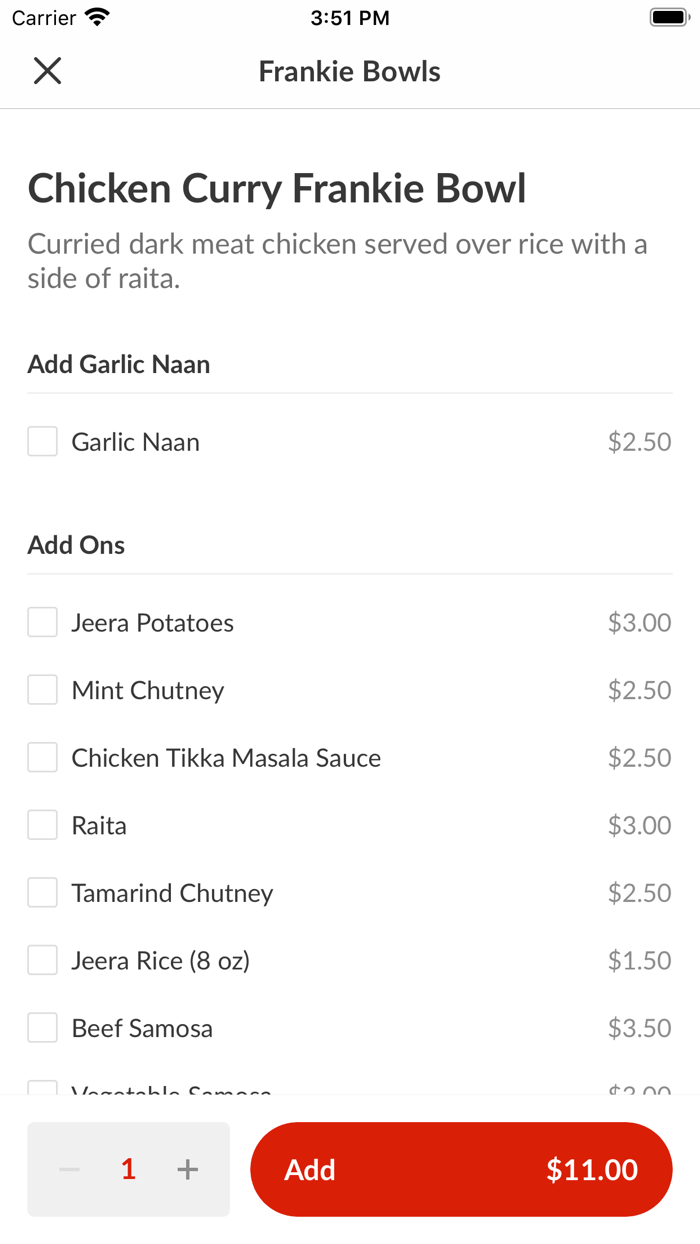The width and height of the screenshot is (700, 1244).
Task: Tap the Frankie Bowls title in header
Action: point(349,70)
